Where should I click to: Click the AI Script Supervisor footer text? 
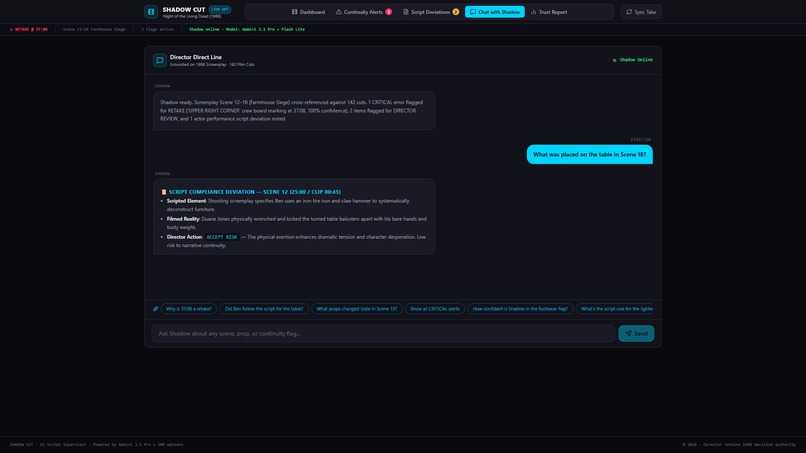pos(97,445)
